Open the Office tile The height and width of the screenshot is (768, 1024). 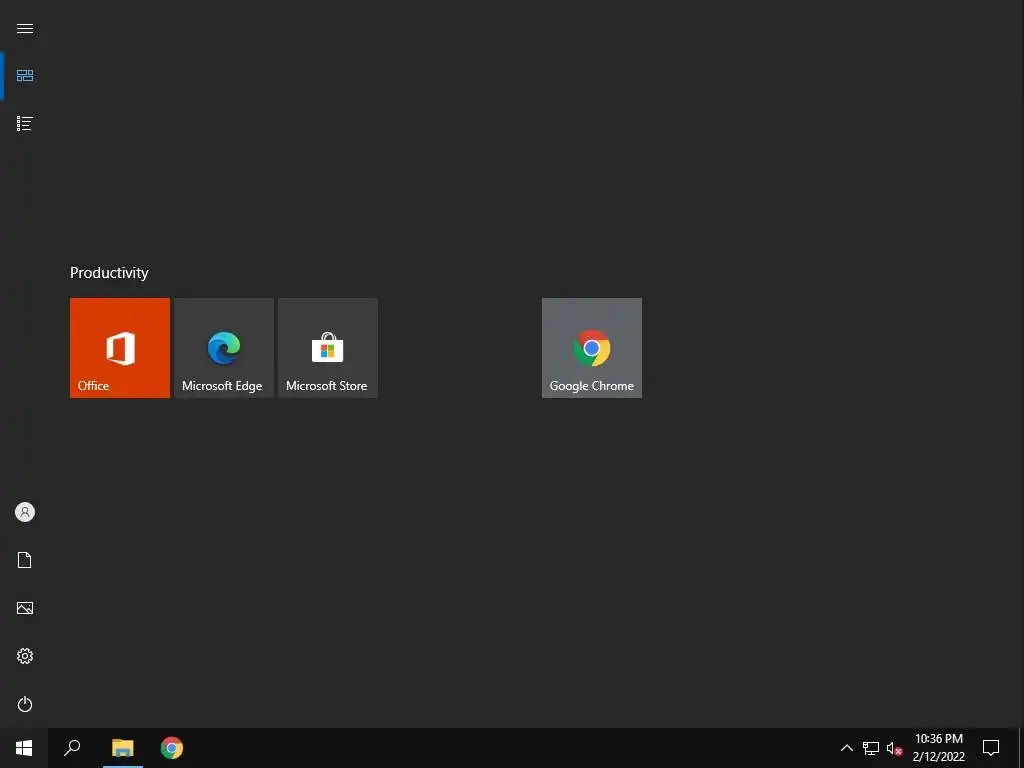pyautogui.click(x=120, y=347)
